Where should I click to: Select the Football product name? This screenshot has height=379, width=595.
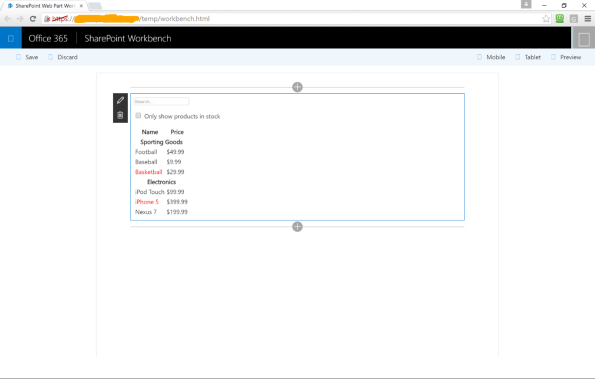pos(146,152)
